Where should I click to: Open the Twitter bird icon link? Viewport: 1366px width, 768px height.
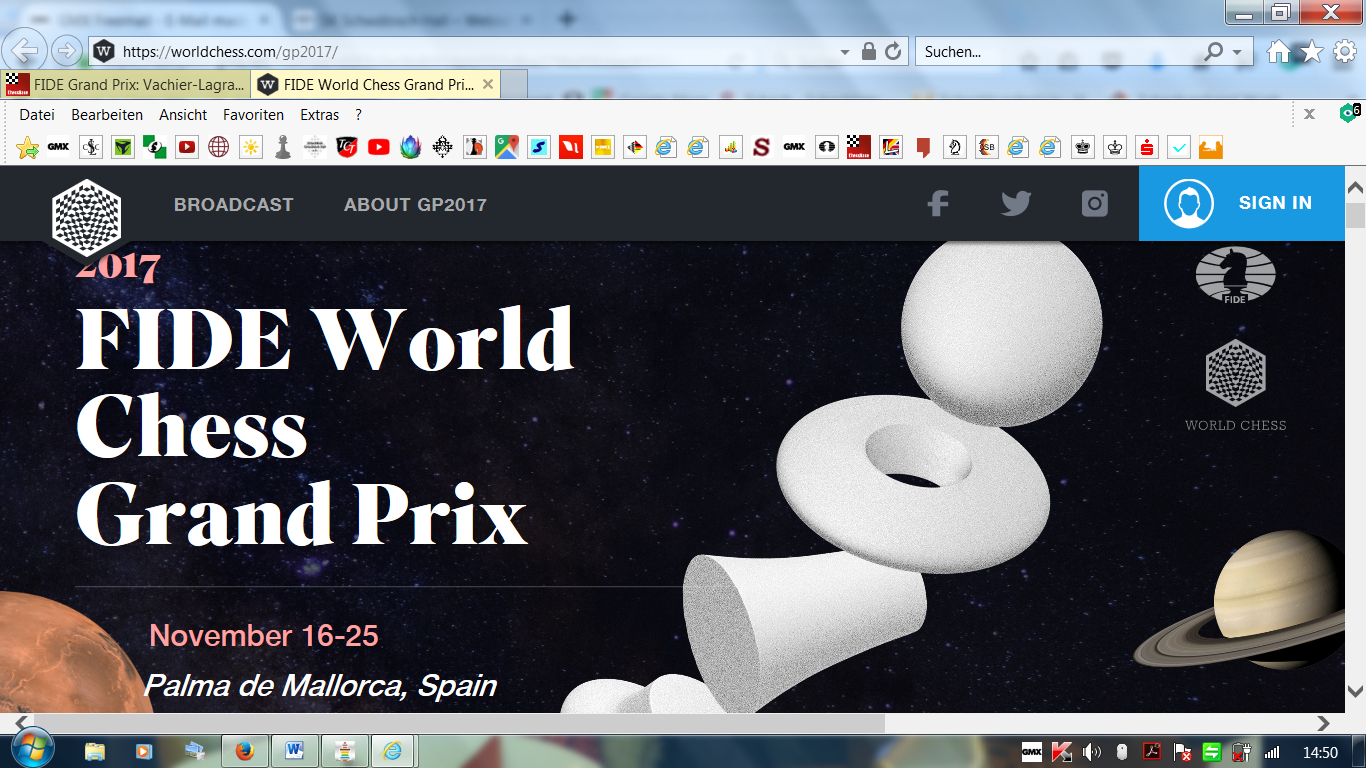[x=1016, y=204]
